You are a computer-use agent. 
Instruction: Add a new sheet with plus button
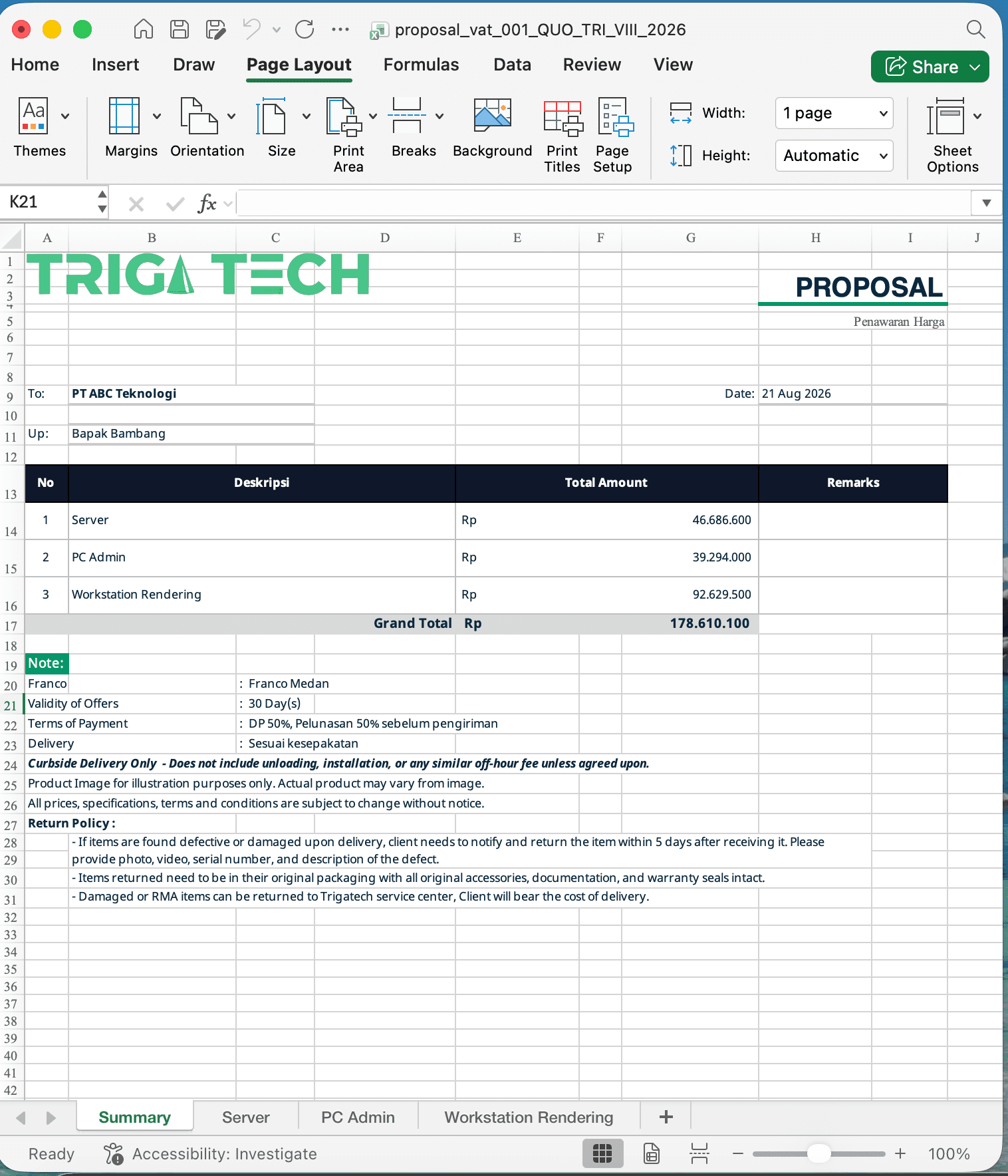[666, 1117]
